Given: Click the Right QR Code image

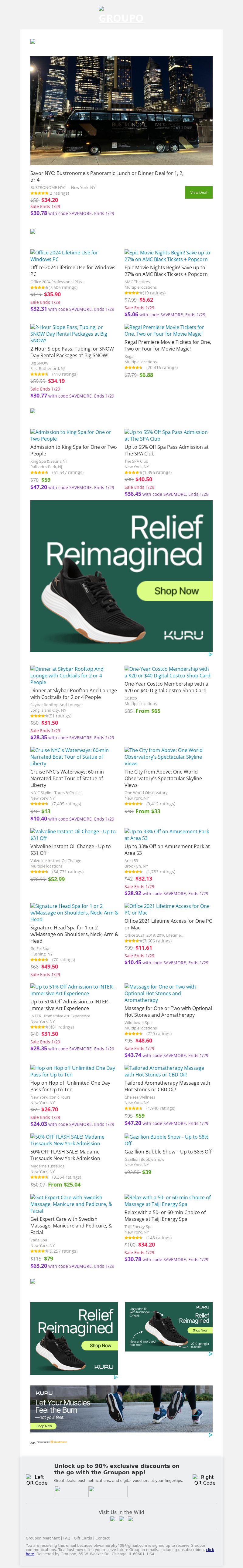Looking at the screenshot, I should pyautogui.click(x=205, y=1480).
